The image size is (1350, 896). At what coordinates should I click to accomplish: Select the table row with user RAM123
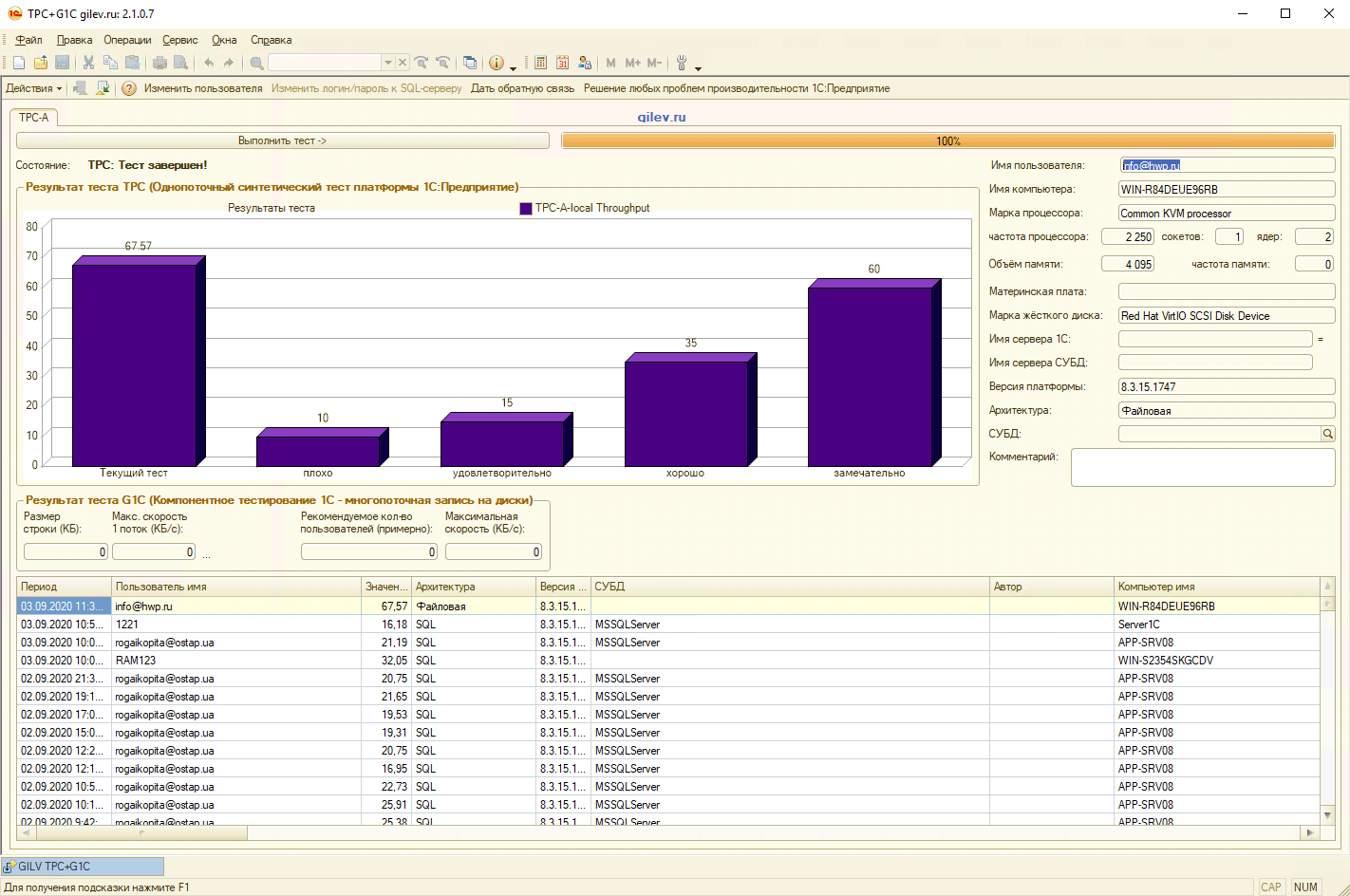(x=136, y=661)
